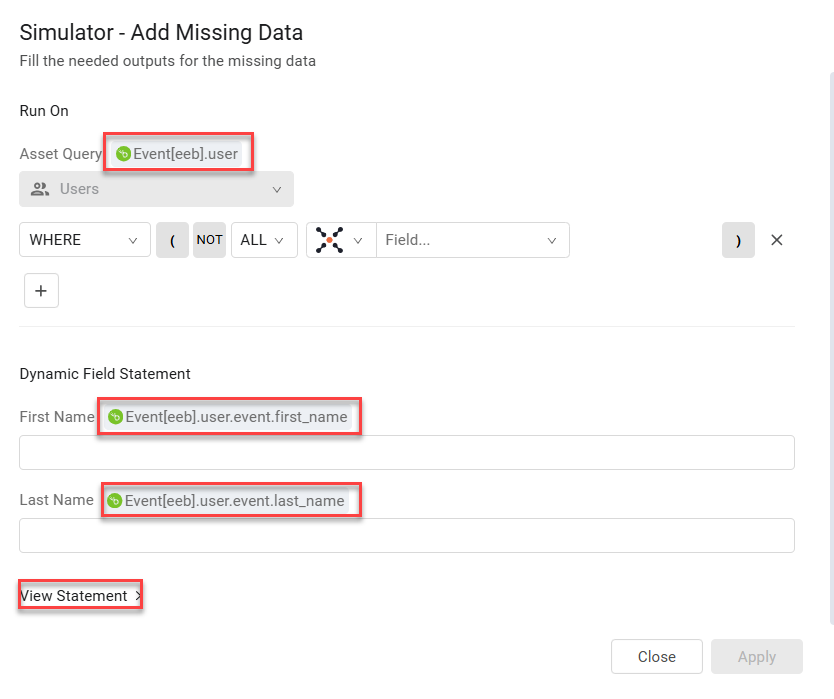The height and width of the screenshot is (699, 834).
Task: Click the Users people icon
Action: tap(40, 189)
